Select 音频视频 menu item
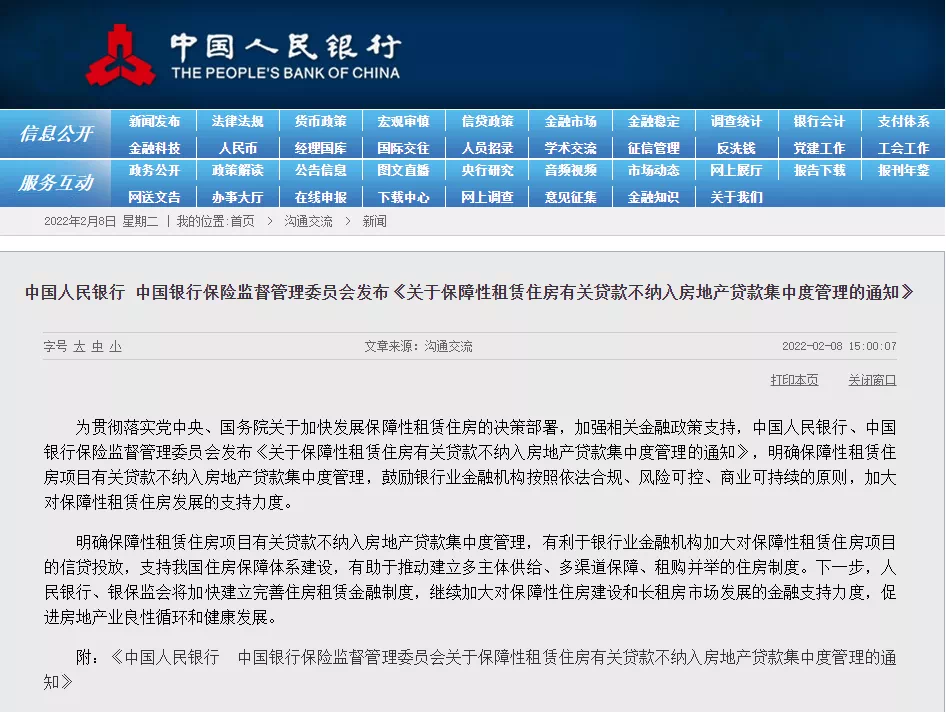 [571, 171]
